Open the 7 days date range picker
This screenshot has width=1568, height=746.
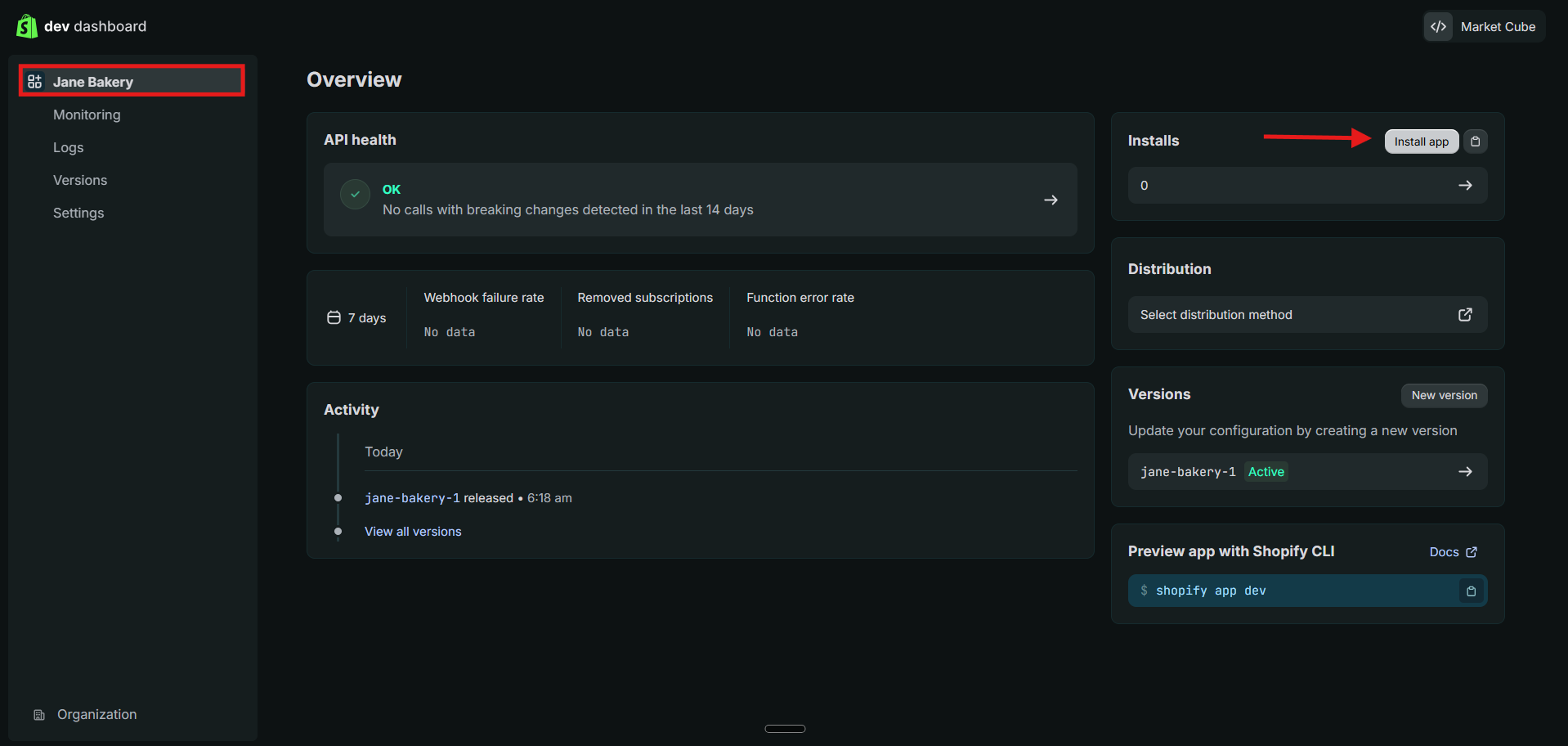[356, 318]
